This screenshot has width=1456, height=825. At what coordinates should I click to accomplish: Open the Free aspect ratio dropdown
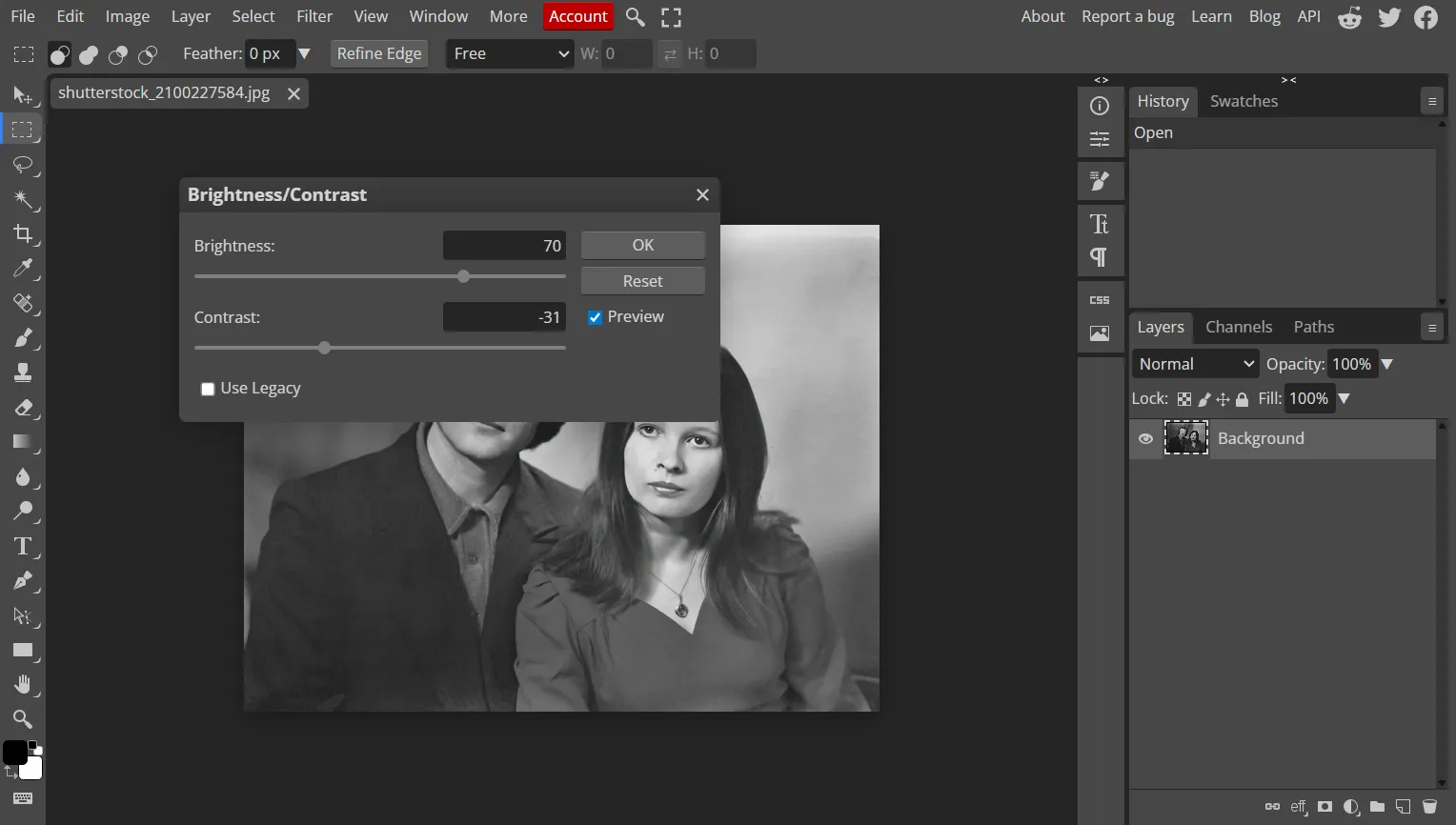click(x=509, y=53)
